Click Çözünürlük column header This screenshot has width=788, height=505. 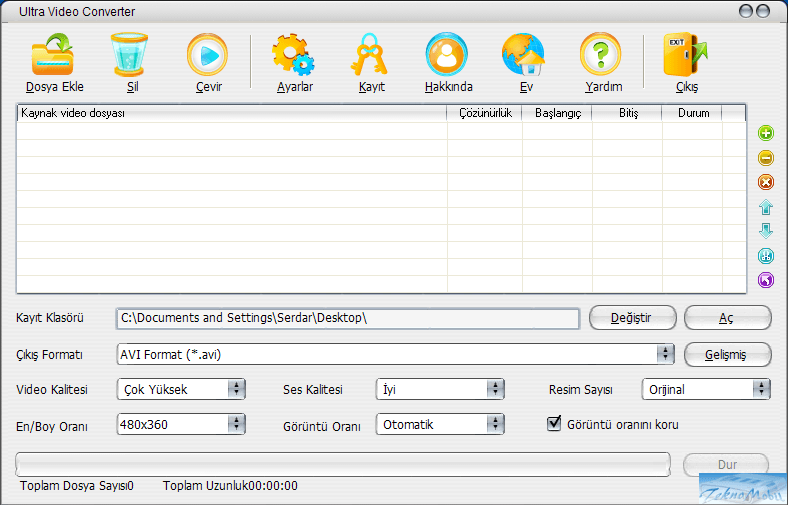click(484, 113)
